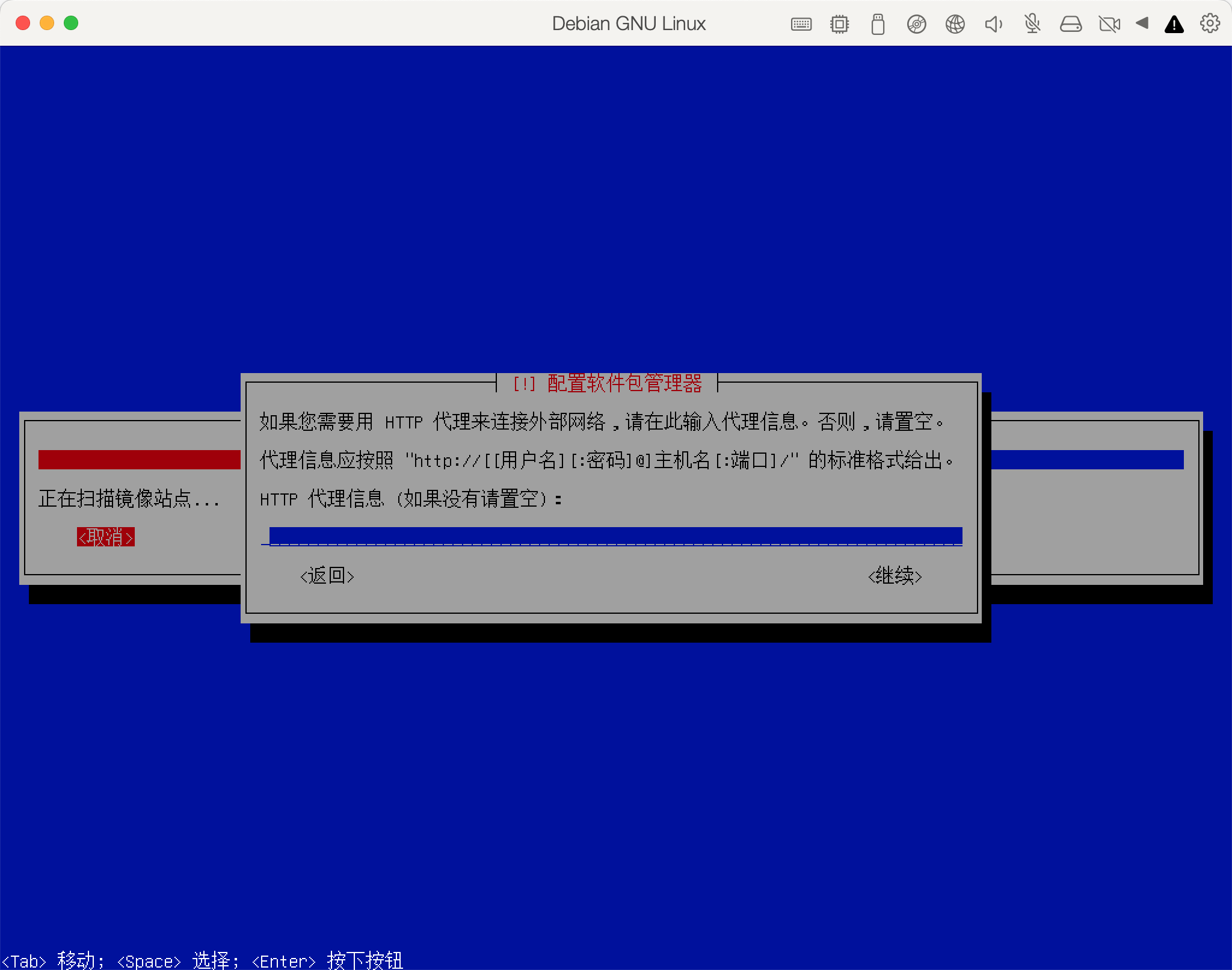Image resolution: width=1232 pixels, height=970 pixels.
Task: Click the CD/DVD disc icon
Action: coord(916,24)
